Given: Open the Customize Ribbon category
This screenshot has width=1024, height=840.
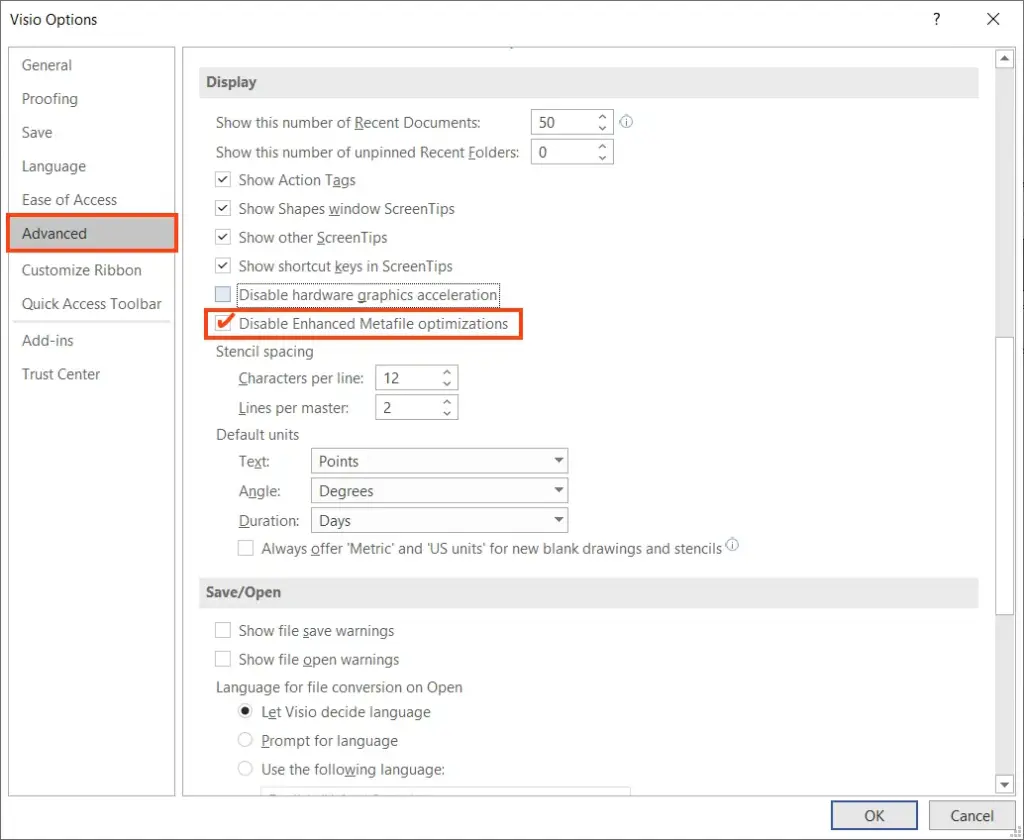Looking at the screenshot, I should [x=82, y=270].
